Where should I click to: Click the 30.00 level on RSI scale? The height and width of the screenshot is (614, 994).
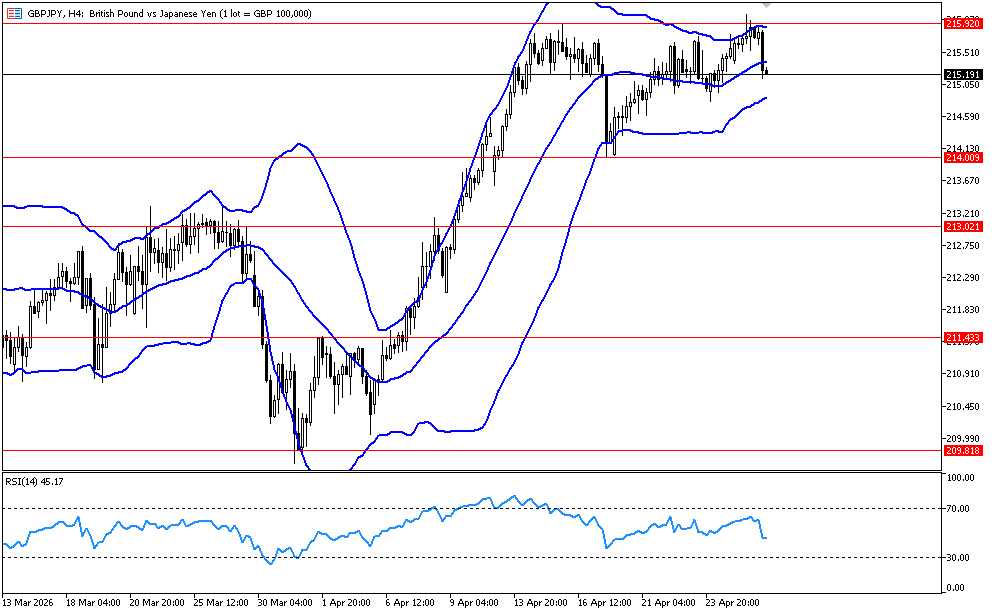pos(959,557)
